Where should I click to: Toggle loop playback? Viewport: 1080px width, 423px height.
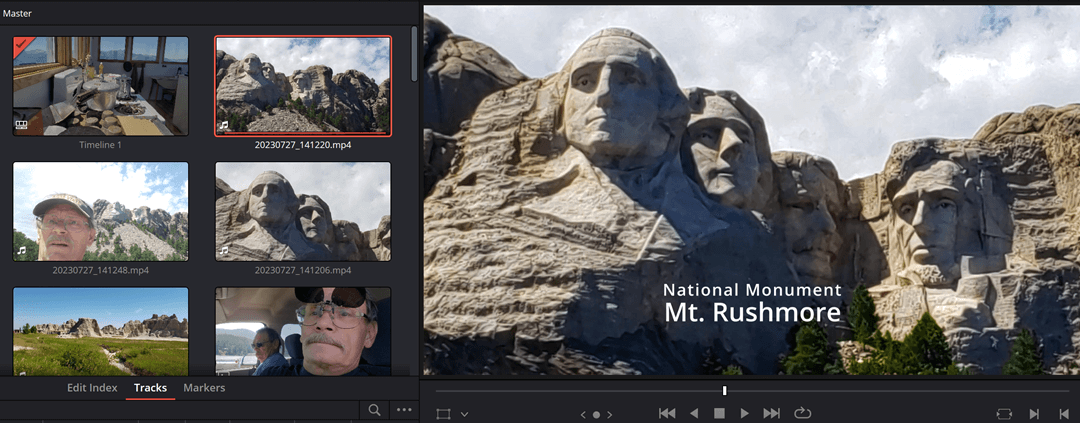coord(802,413)
